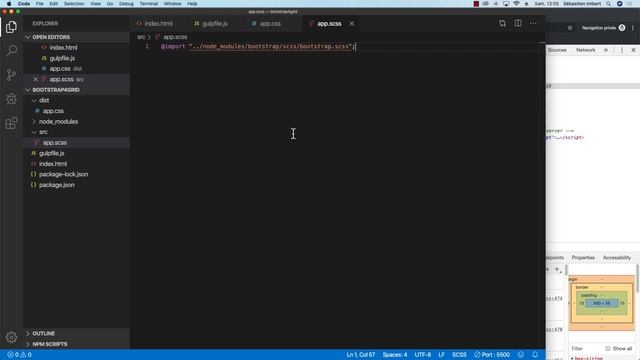
Task: Change indentation via Spaces: 4
Action: 395,355
